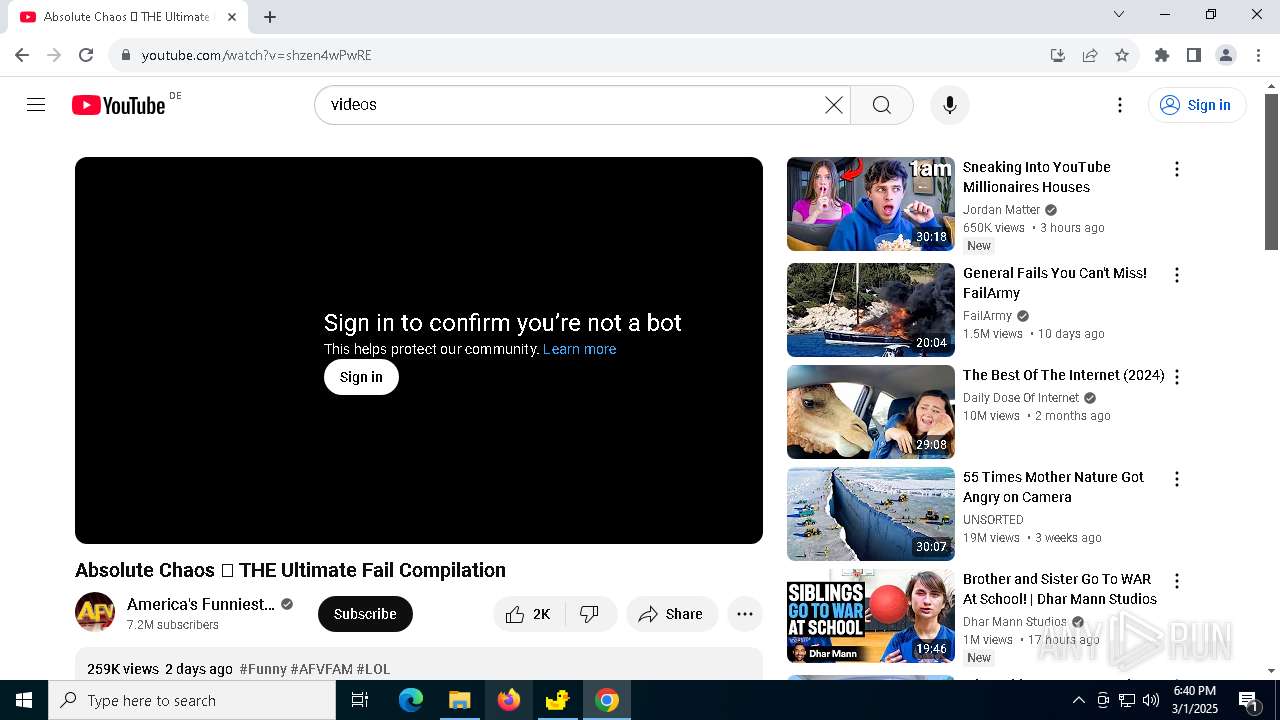Clear the search box with the X
This screenshot has height=720, width=1280.
pos(833,105)
